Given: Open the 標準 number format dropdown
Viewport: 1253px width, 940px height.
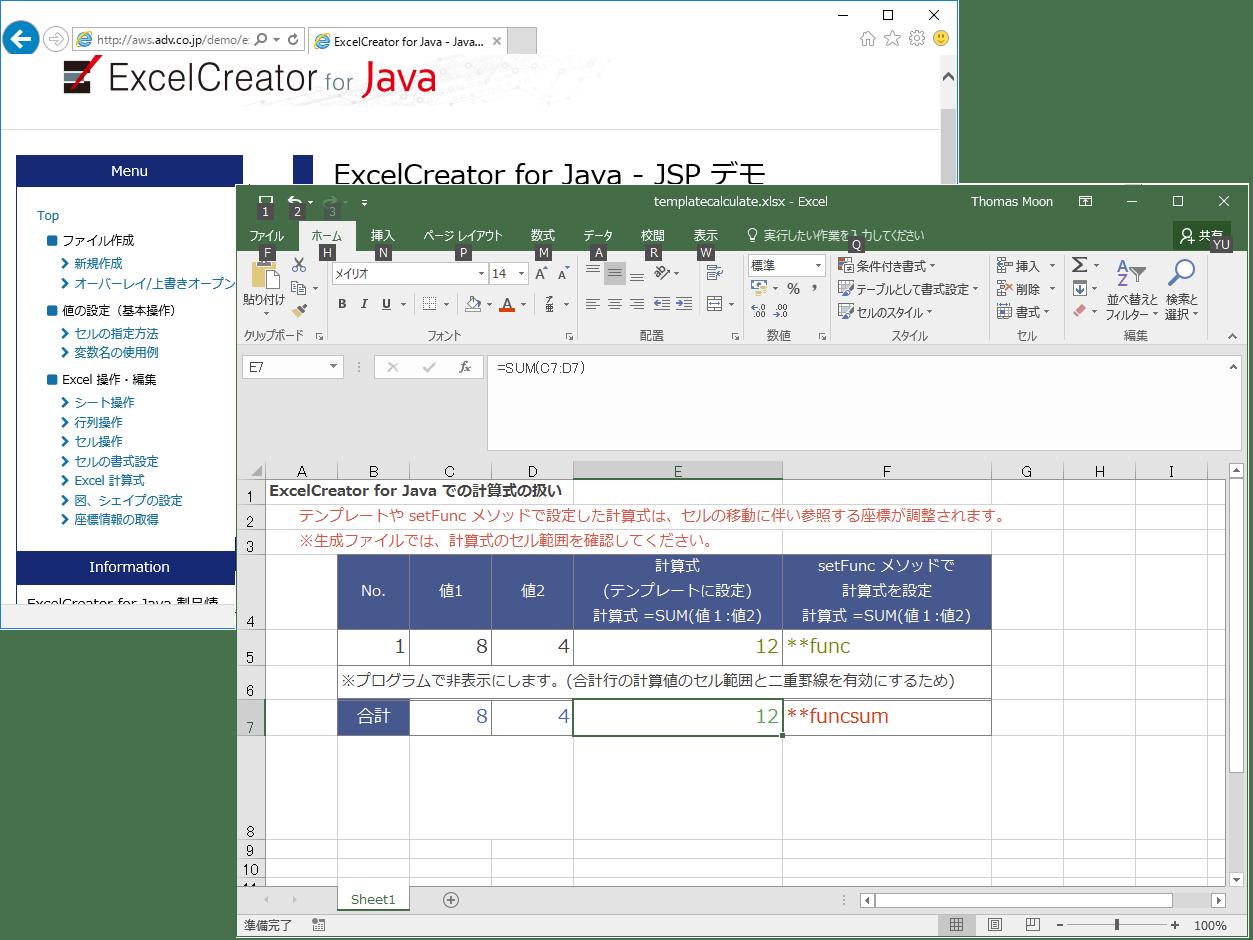Looking at the screenshot, I should [818, 266].
